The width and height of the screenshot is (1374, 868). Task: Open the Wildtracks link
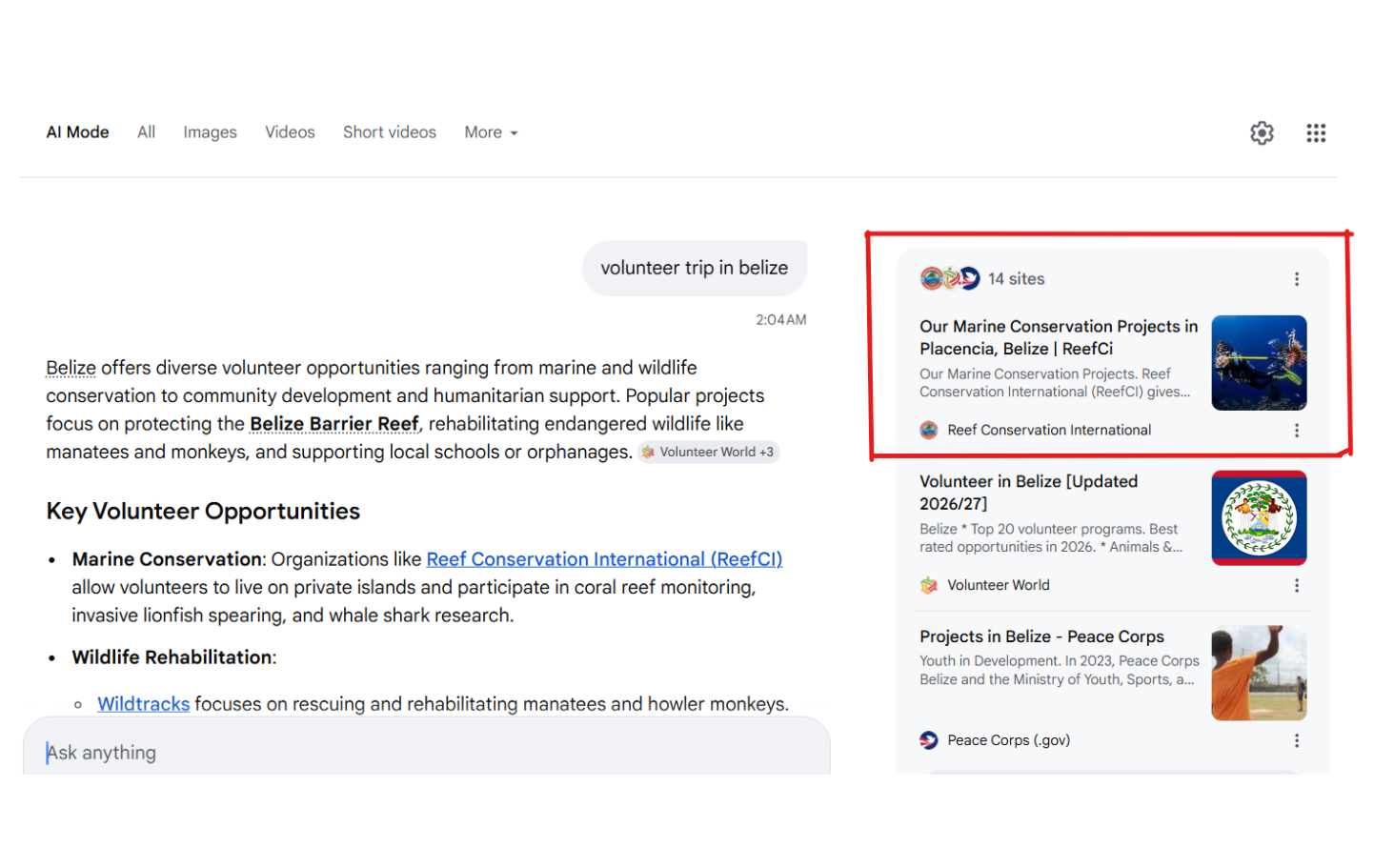(143, 704)
